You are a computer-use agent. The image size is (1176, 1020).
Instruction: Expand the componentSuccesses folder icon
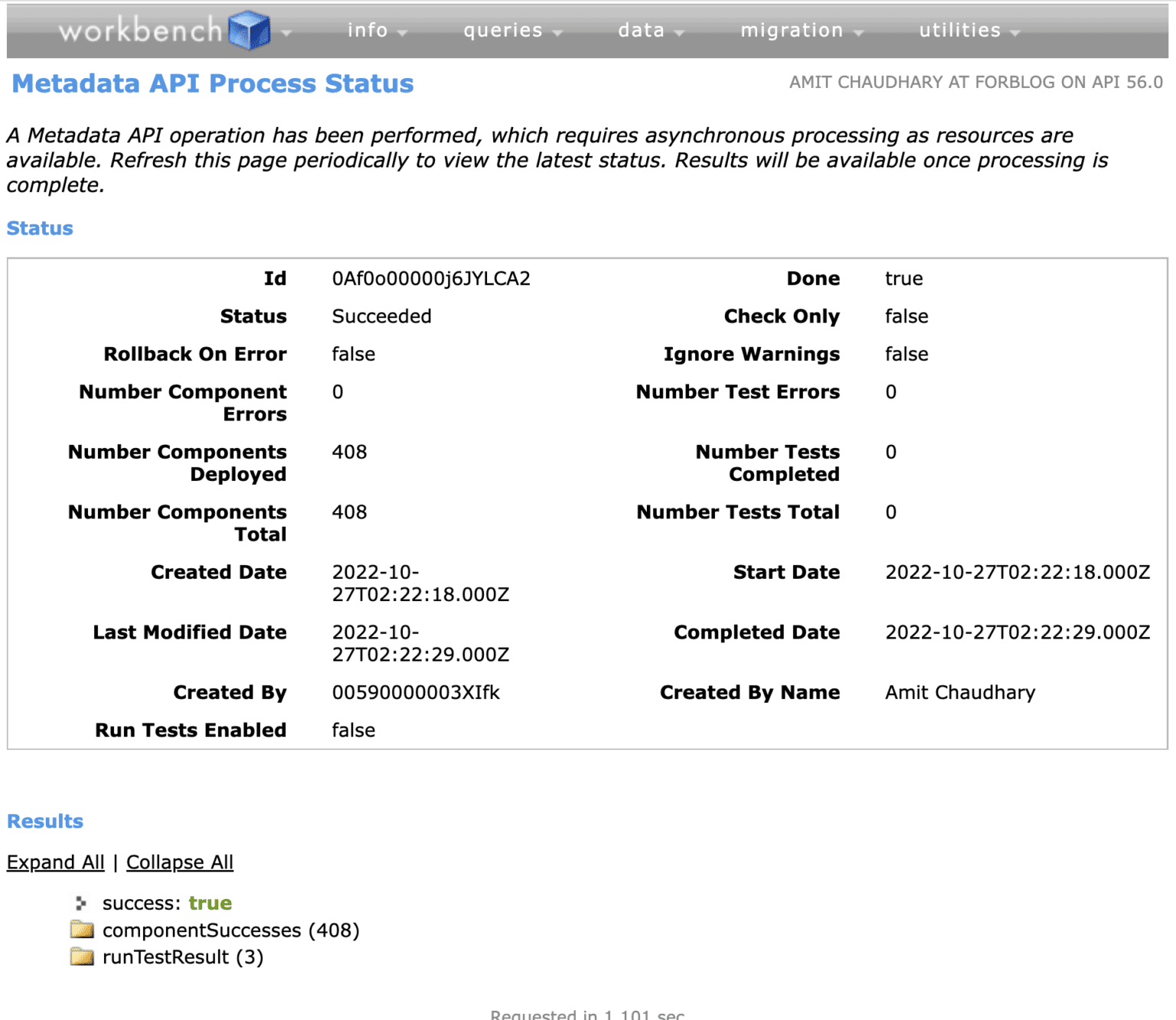82,930
